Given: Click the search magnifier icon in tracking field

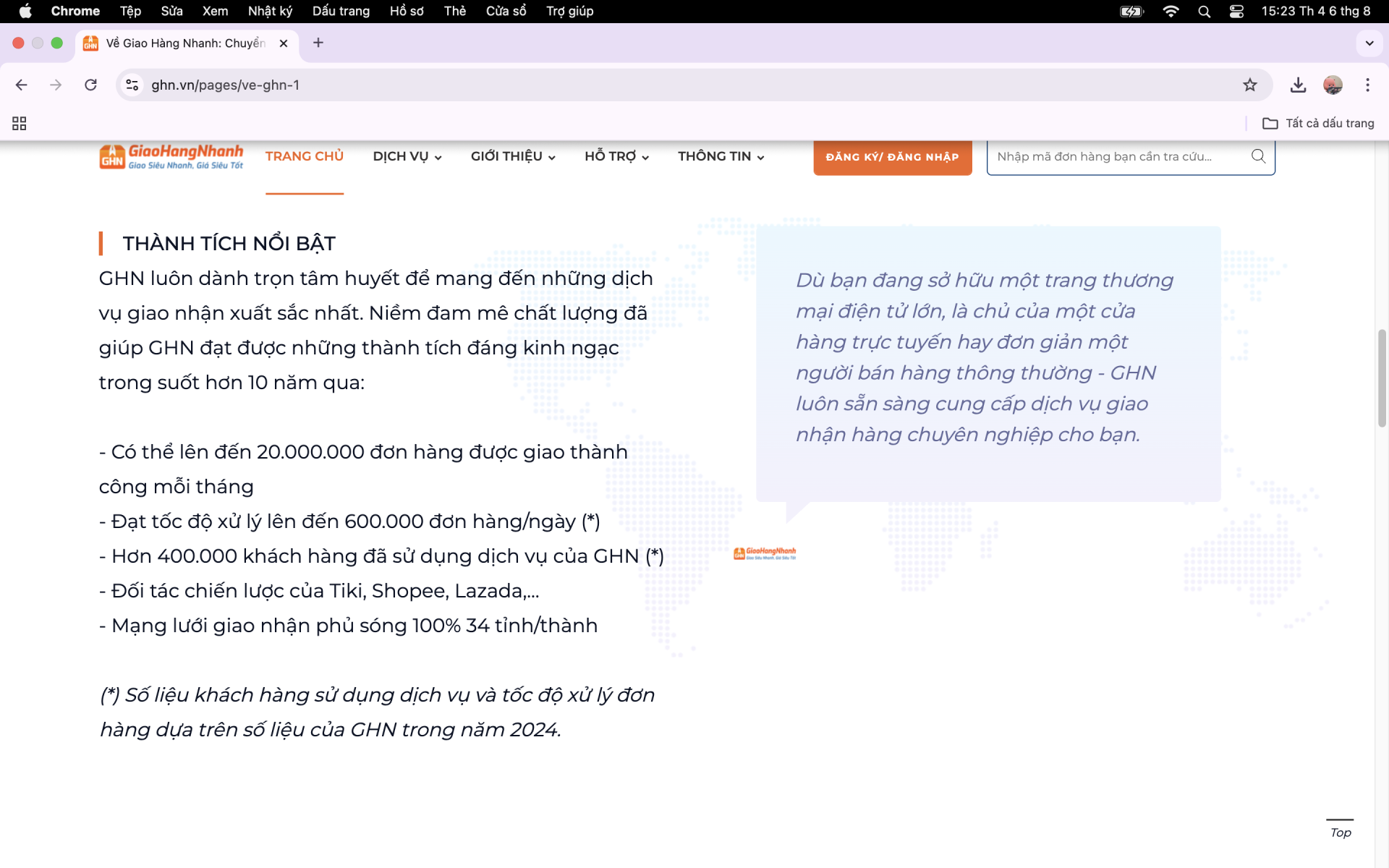Looking at the screenshot, I should click(1258, 156).
